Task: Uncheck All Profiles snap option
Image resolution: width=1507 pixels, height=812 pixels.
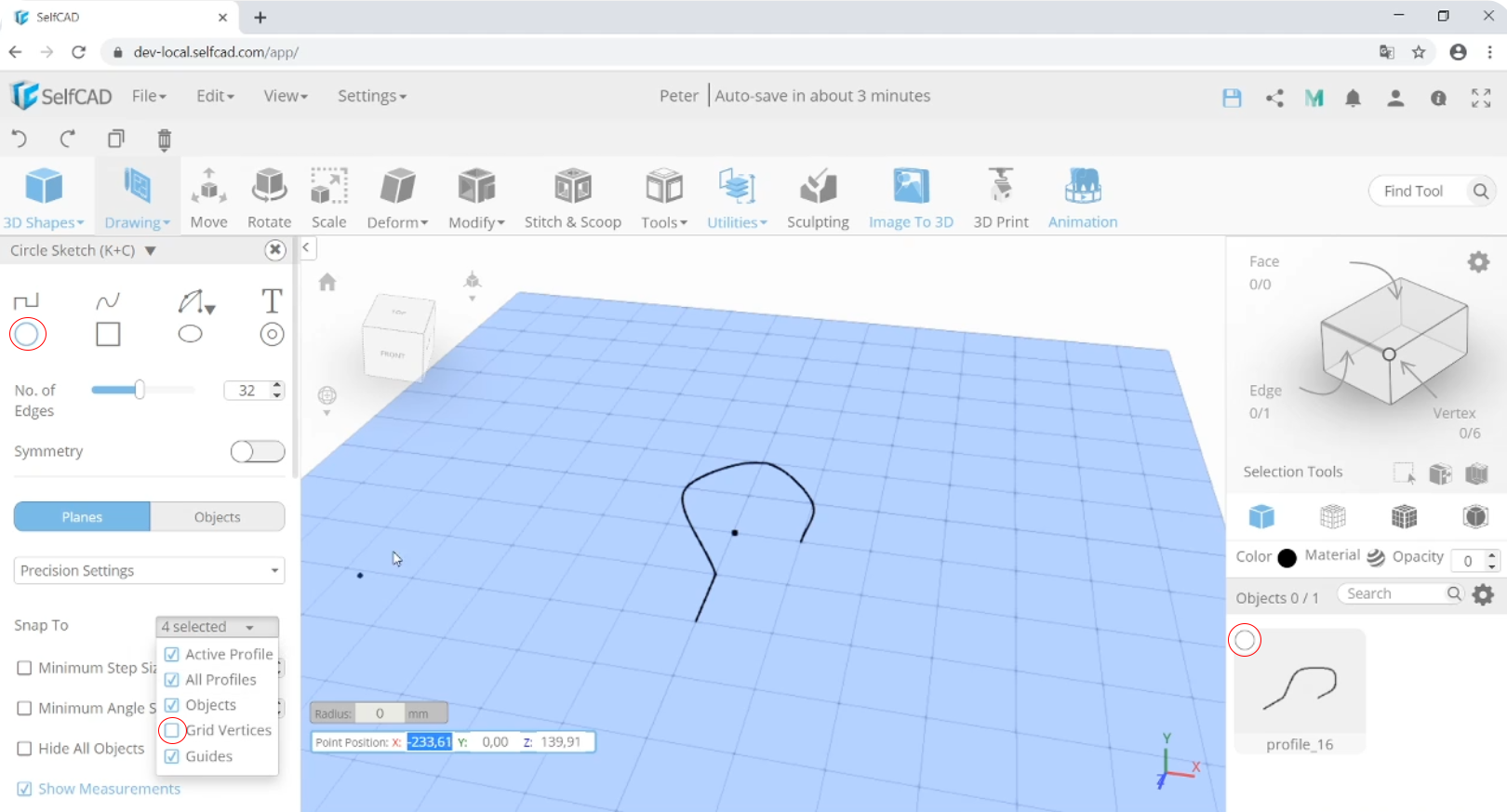Action: 171,680
